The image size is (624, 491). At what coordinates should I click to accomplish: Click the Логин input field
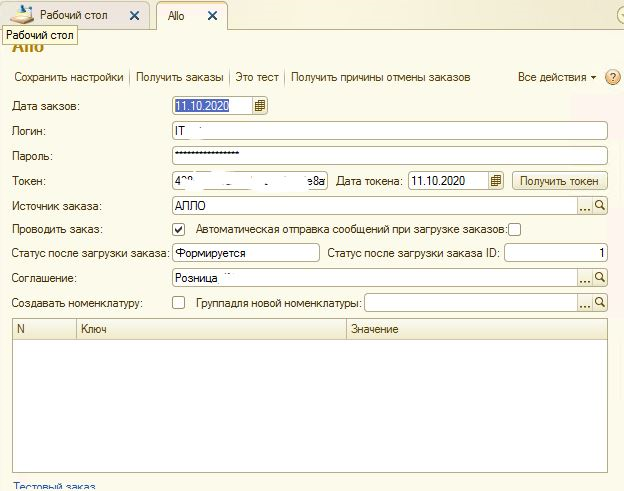390,131
